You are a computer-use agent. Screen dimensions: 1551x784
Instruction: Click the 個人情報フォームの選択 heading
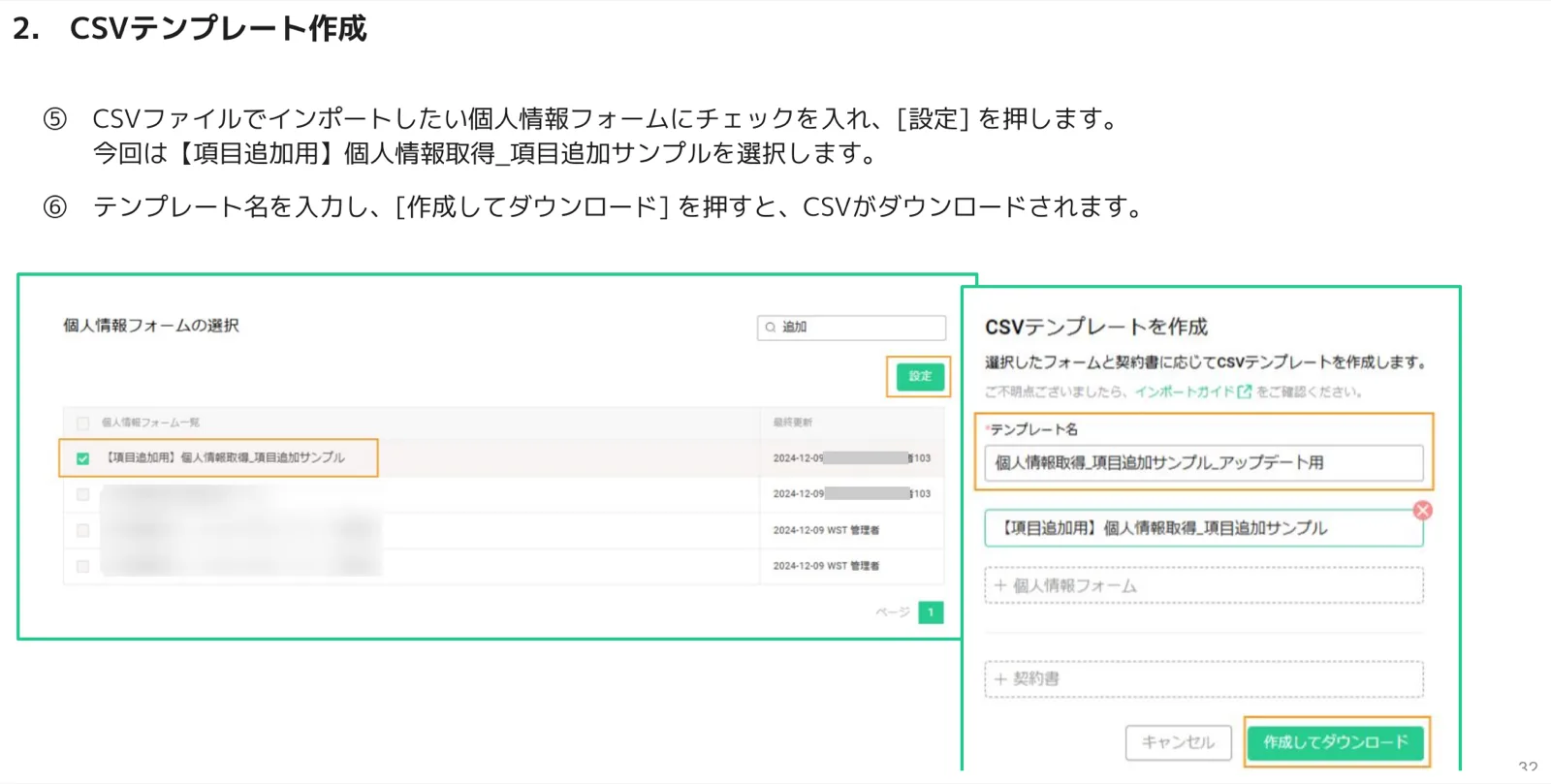151,326
